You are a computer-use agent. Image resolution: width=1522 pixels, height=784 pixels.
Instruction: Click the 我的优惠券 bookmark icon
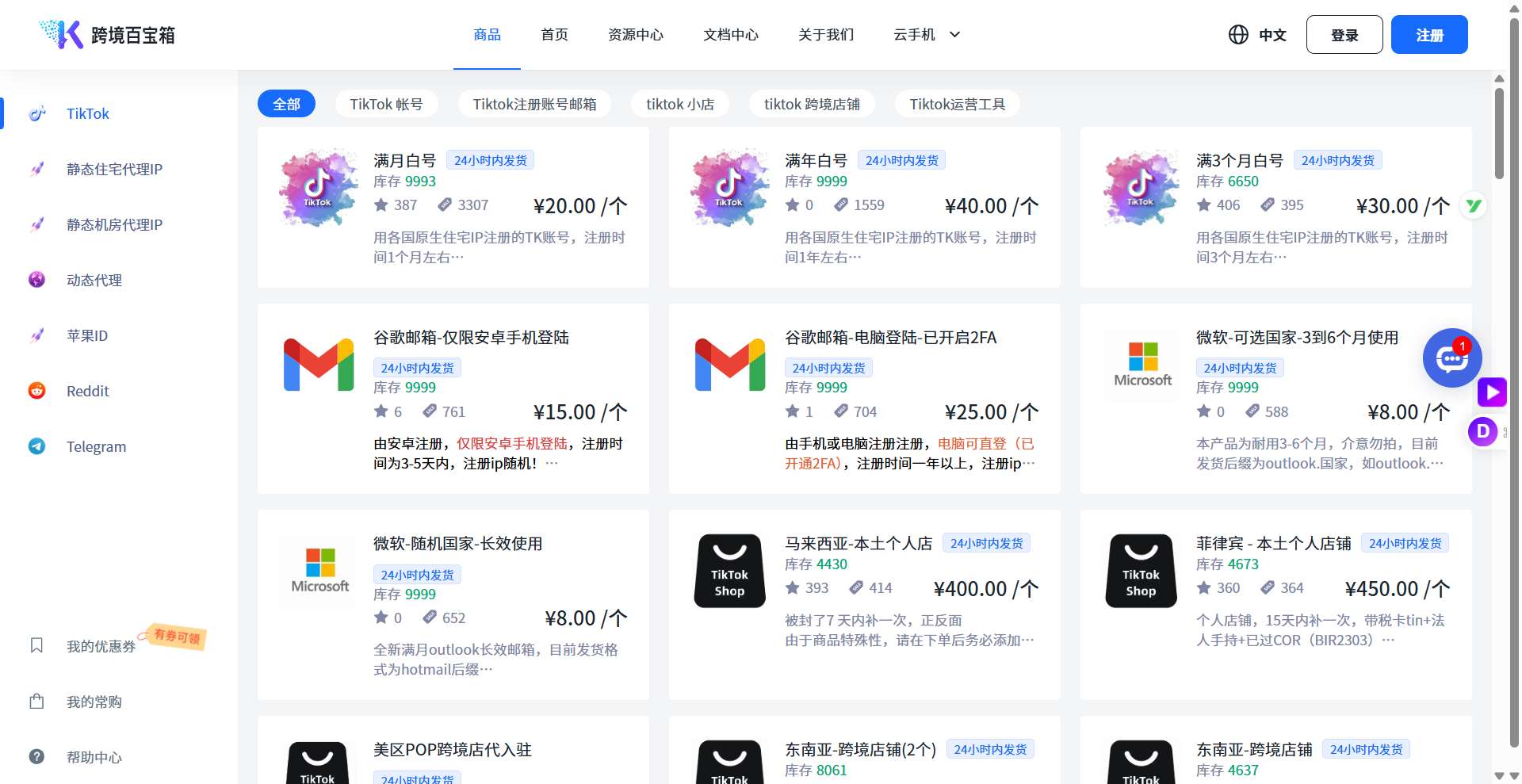36,645
